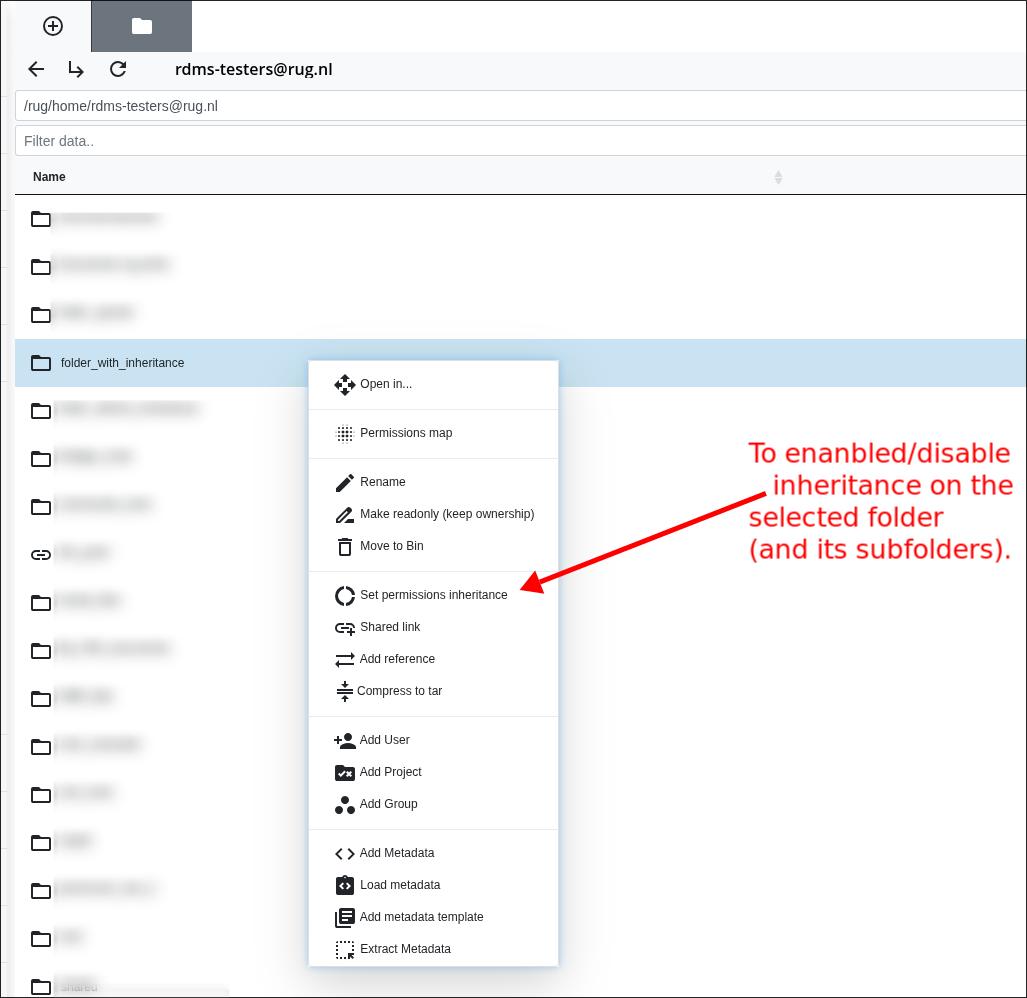The image size is (1027, 998).
Task: Select the folder tab at top
Action: point(142,26)
